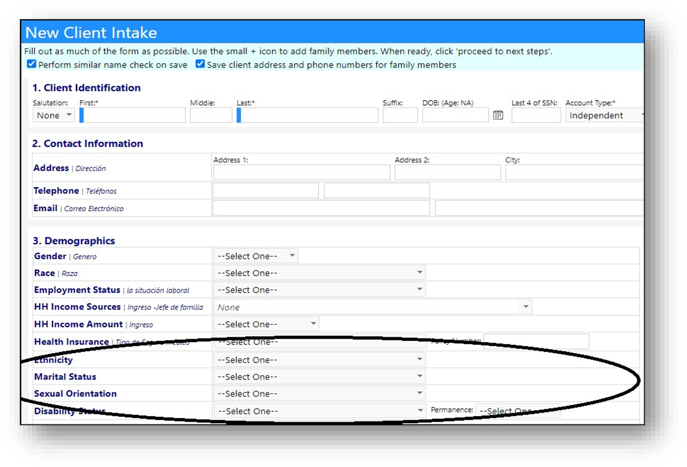Image resolution: width=687 pixels, height=467 pixels.
Task: Uncheck Perform similar name check on save
Action: point(32,64)
